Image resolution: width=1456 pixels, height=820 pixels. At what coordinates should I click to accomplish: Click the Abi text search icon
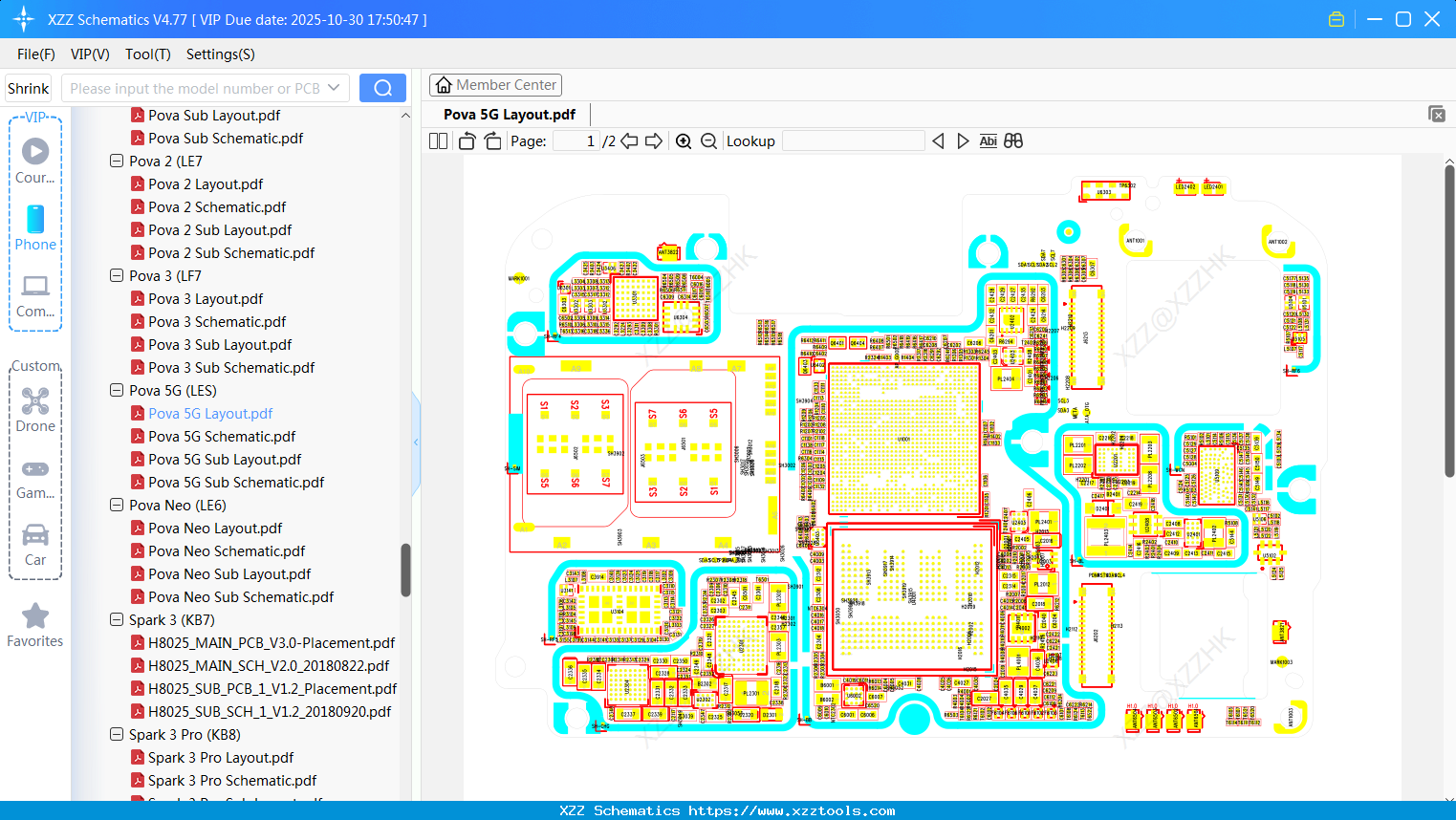point(988,140)
